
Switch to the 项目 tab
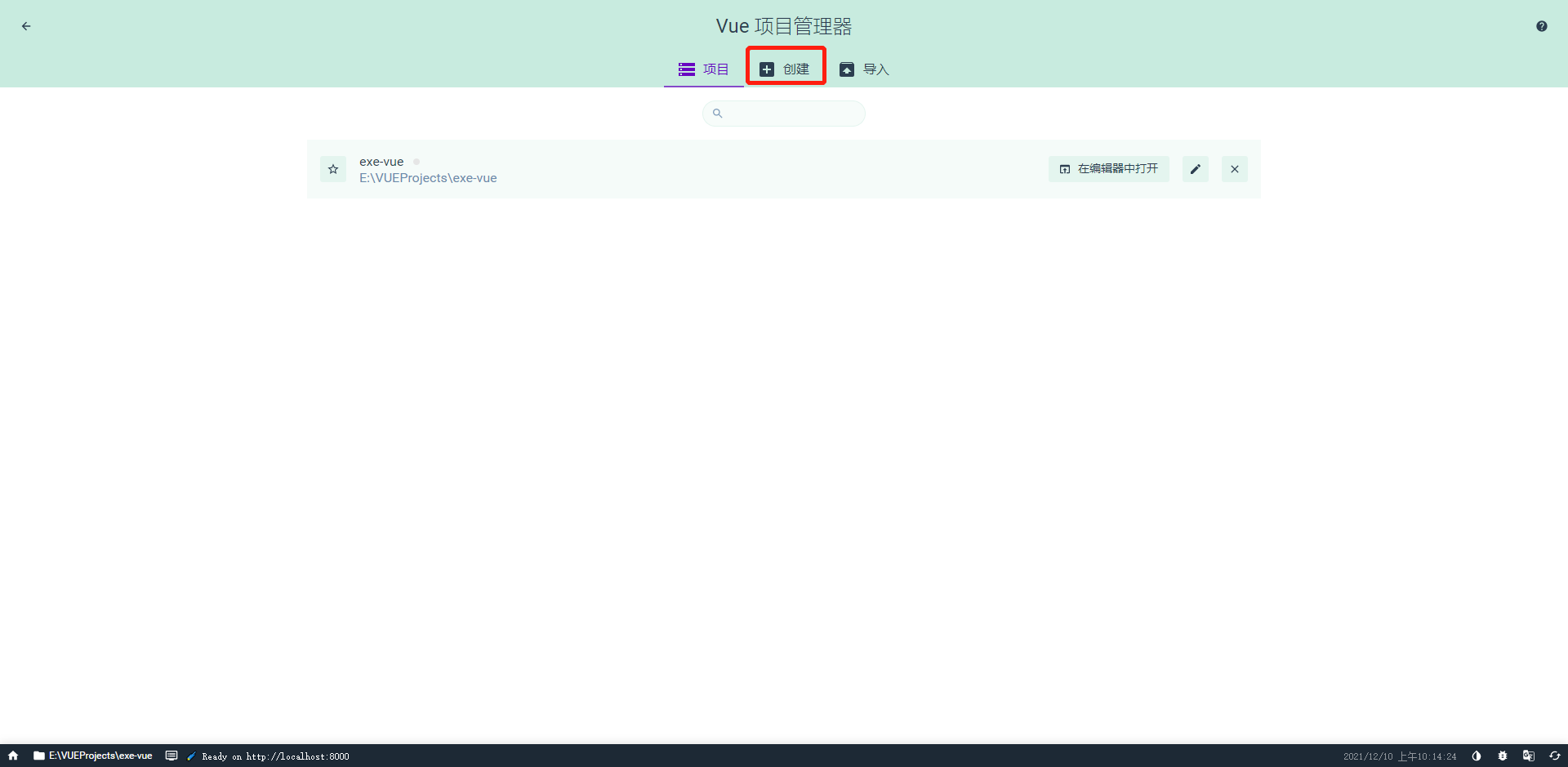pyautogui.click(x=704, y=69)
